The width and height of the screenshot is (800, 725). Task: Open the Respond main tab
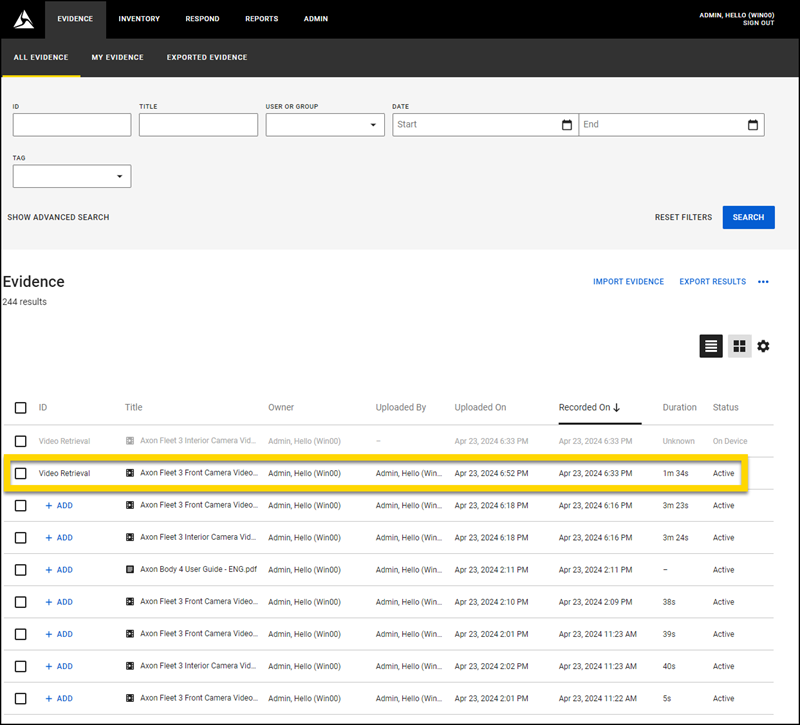tap(202, 19)
